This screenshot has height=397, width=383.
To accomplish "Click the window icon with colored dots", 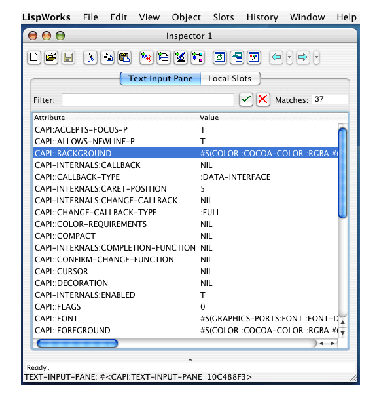I will [x=254, y=58].
